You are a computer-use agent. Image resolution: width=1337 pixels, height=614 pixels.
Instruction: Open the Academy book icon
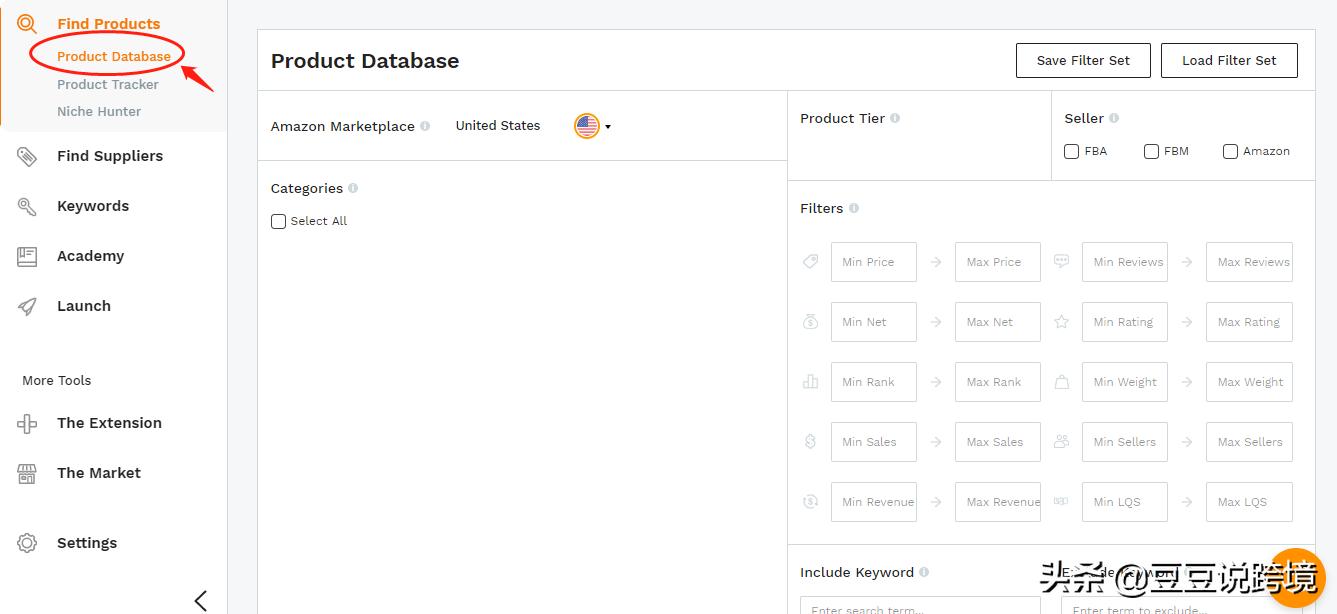27,256
